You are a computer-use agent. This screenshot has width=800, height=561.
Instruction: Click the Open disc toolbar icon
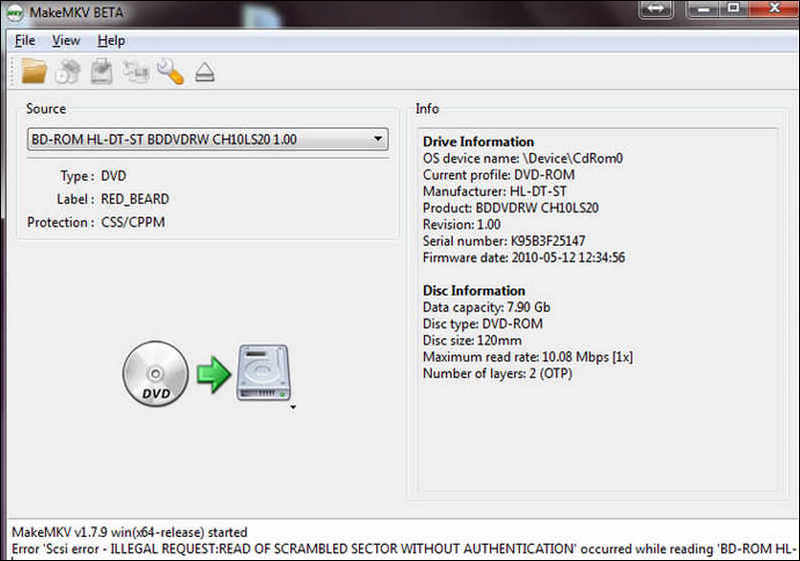(68, 71)
